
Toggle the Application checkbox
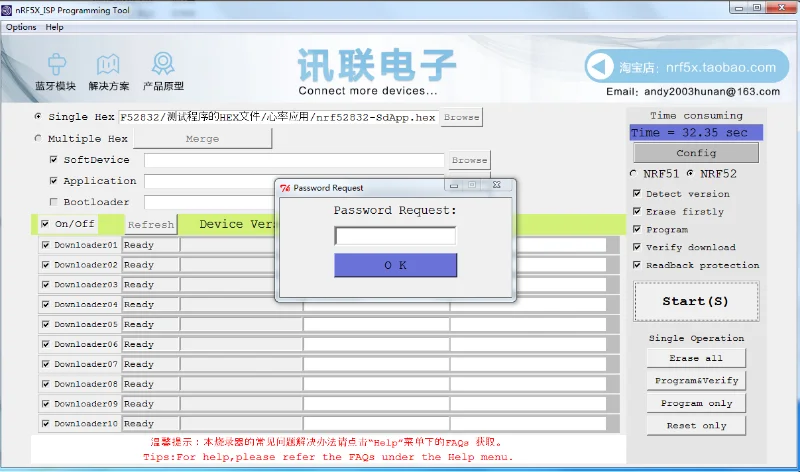coord(54,181)
